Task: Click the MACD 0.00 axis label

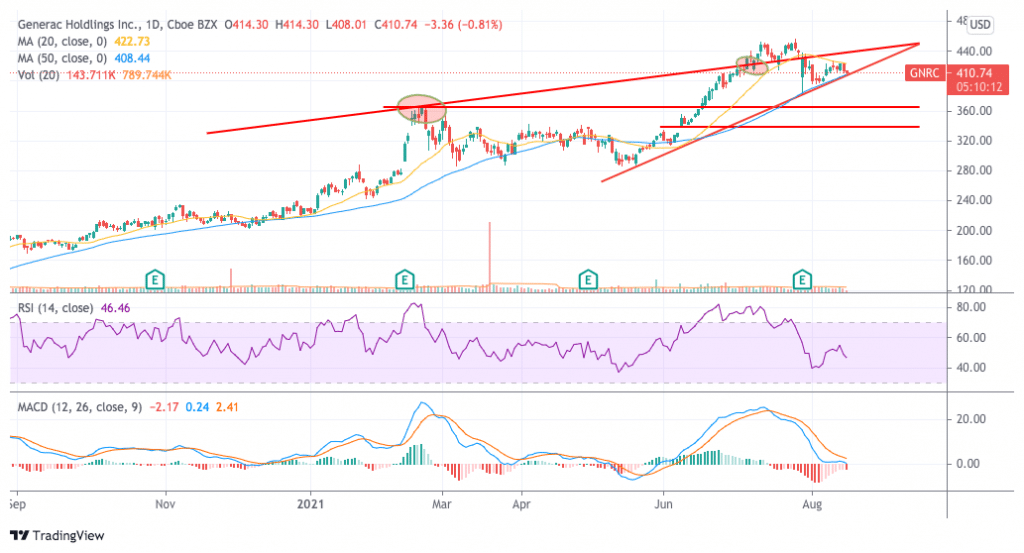Action: [x=968, y=464]
